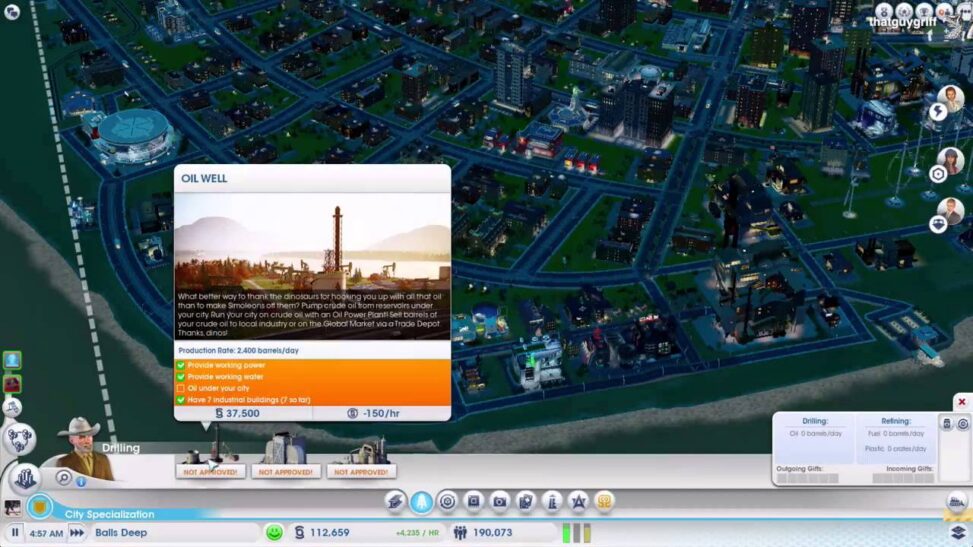Open the data layers stack icon

(x=958, y=532)
